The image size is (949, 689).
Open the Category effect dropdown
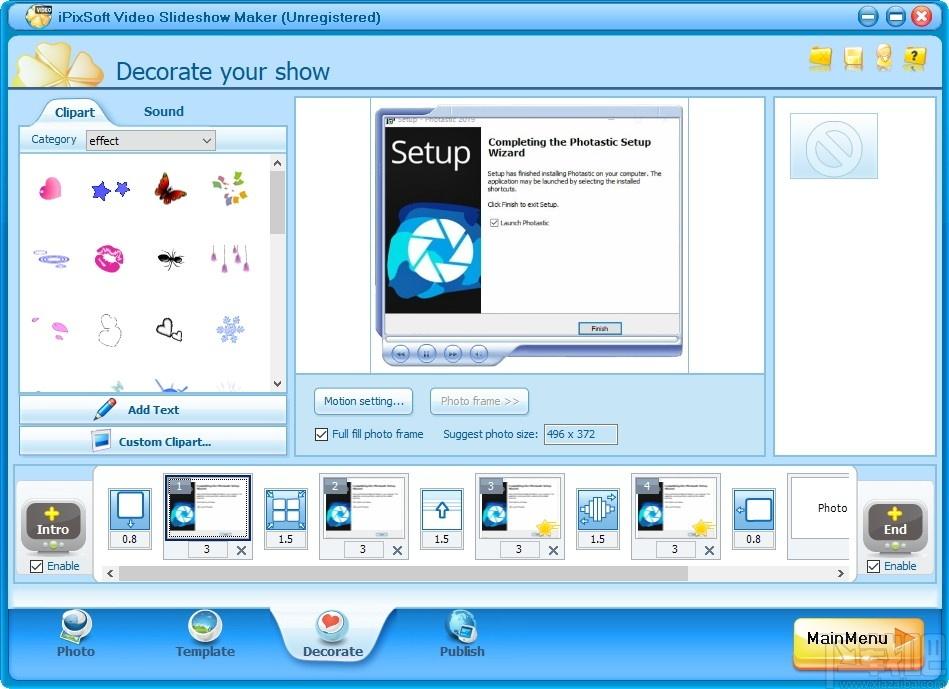pos(151,140)
